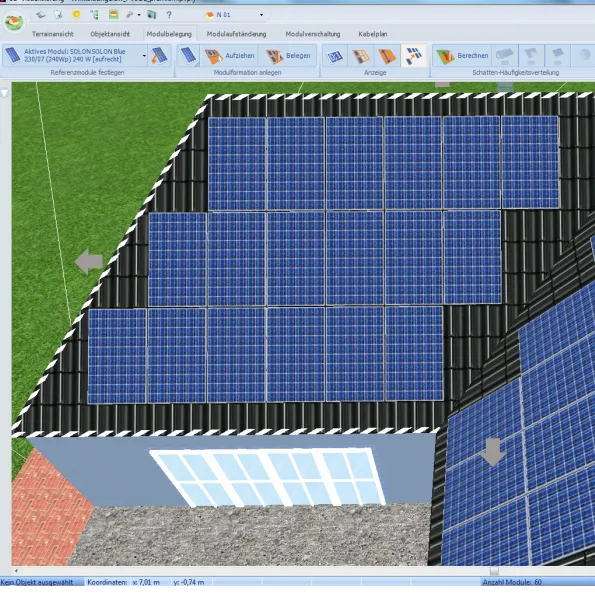
Task: Click the 'Kein Objekt ausgewählt' status text
Action: [x=36, y=582]
